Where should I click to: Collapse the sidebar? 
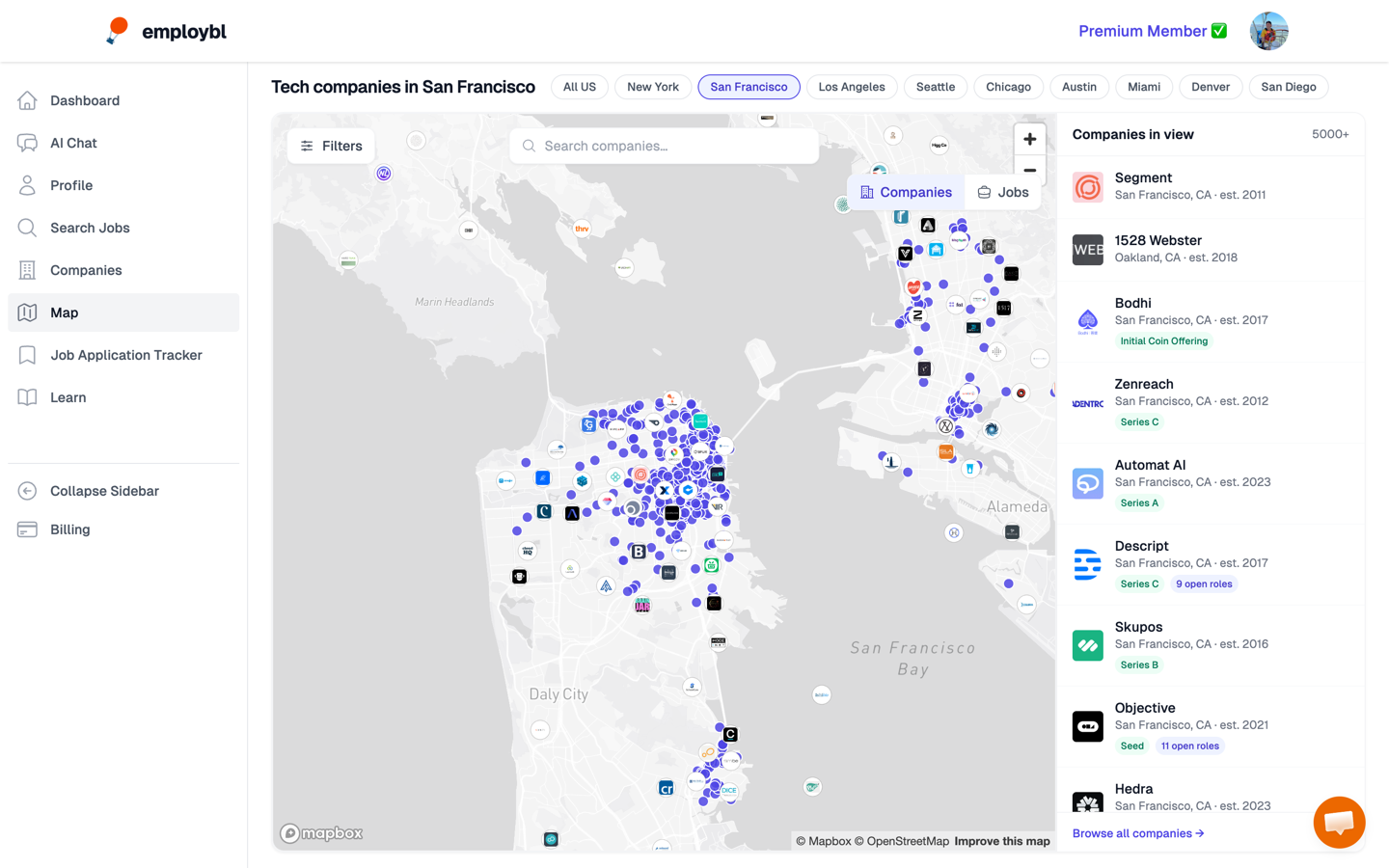tap(123, 491)
